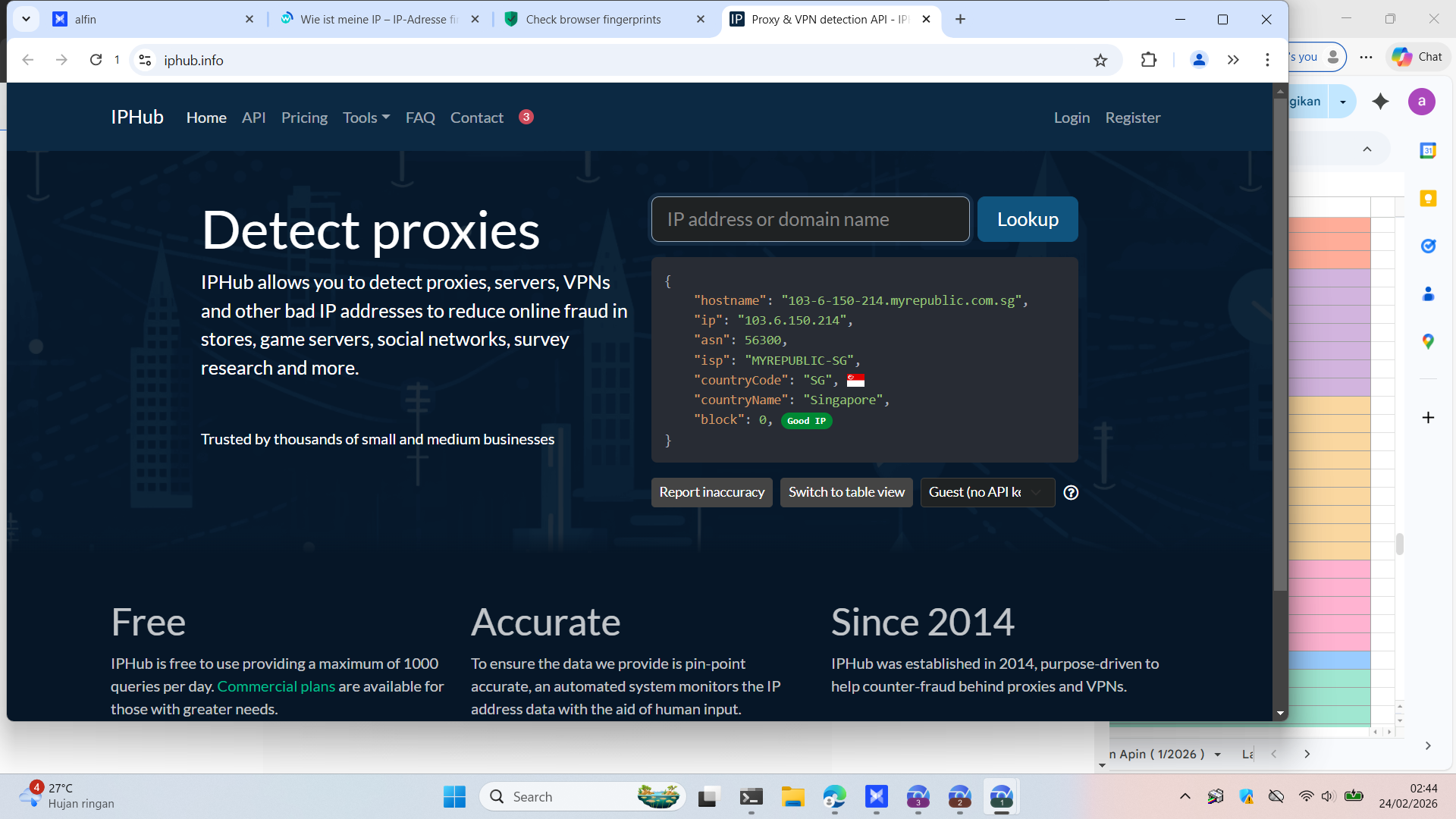Reload the page with the refresh icon
Screen dimensions: 1456x819
96,60
